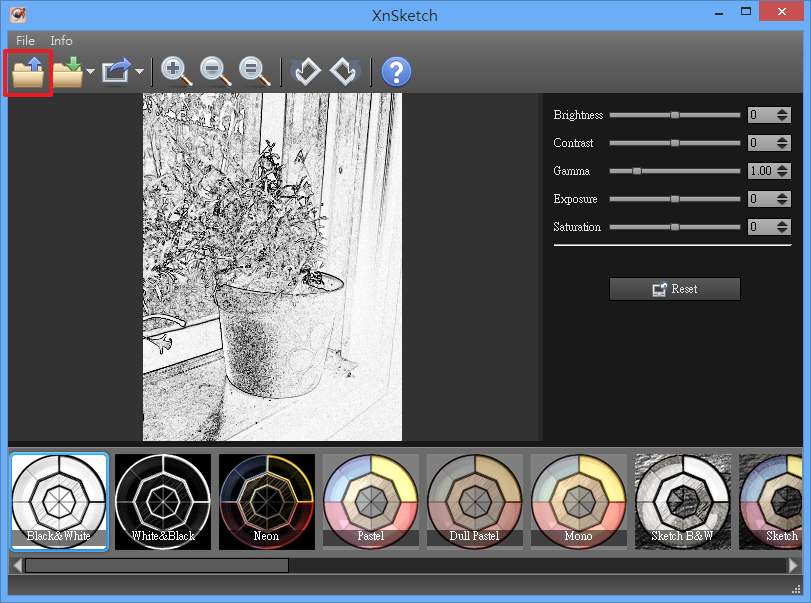Open the File menu
The width and height of the screenshot is (811, 603).
[x=25, y=41]
